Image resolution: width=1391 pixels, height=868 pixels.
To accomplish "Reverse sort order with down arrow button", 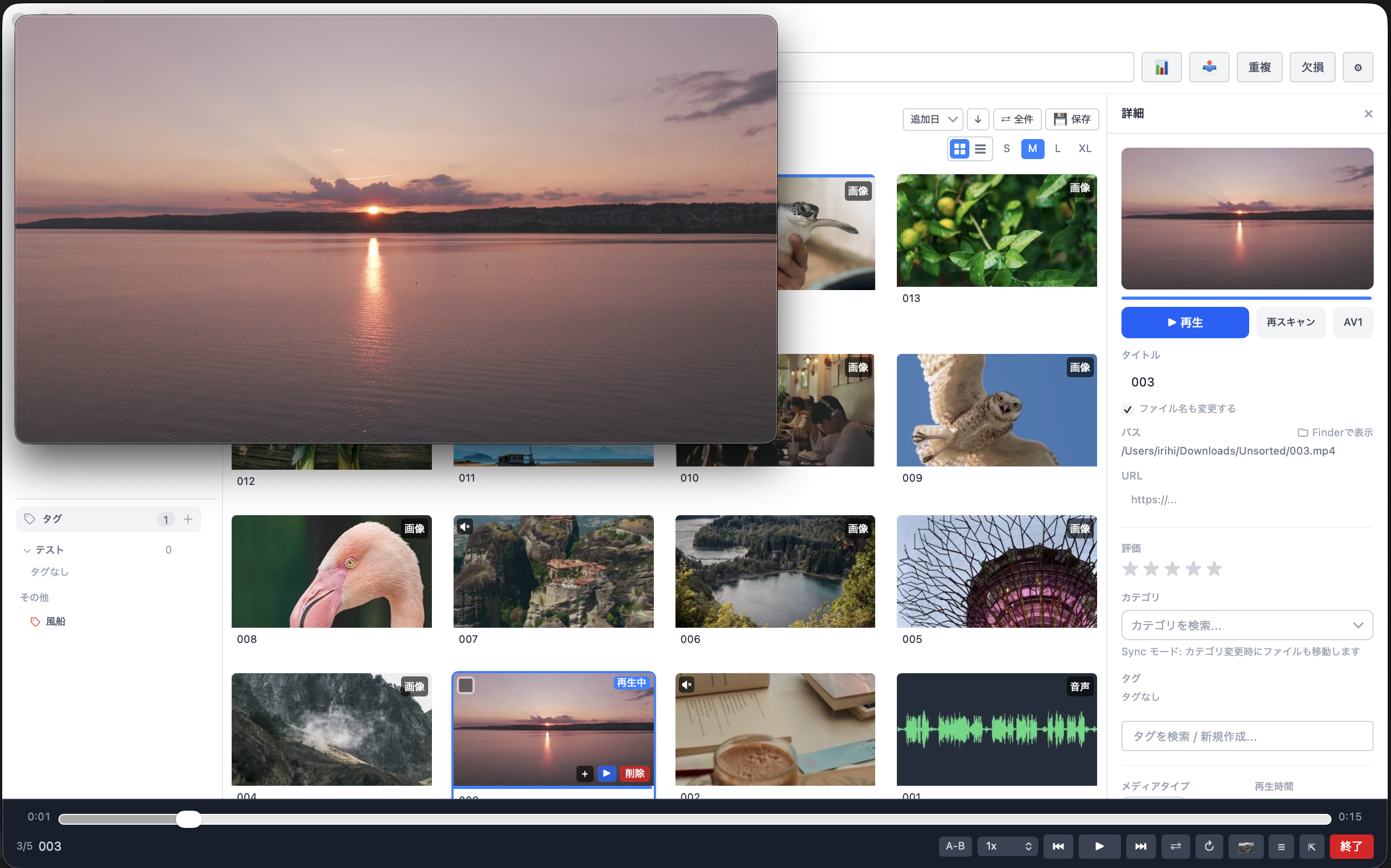I will pos(977,119).
